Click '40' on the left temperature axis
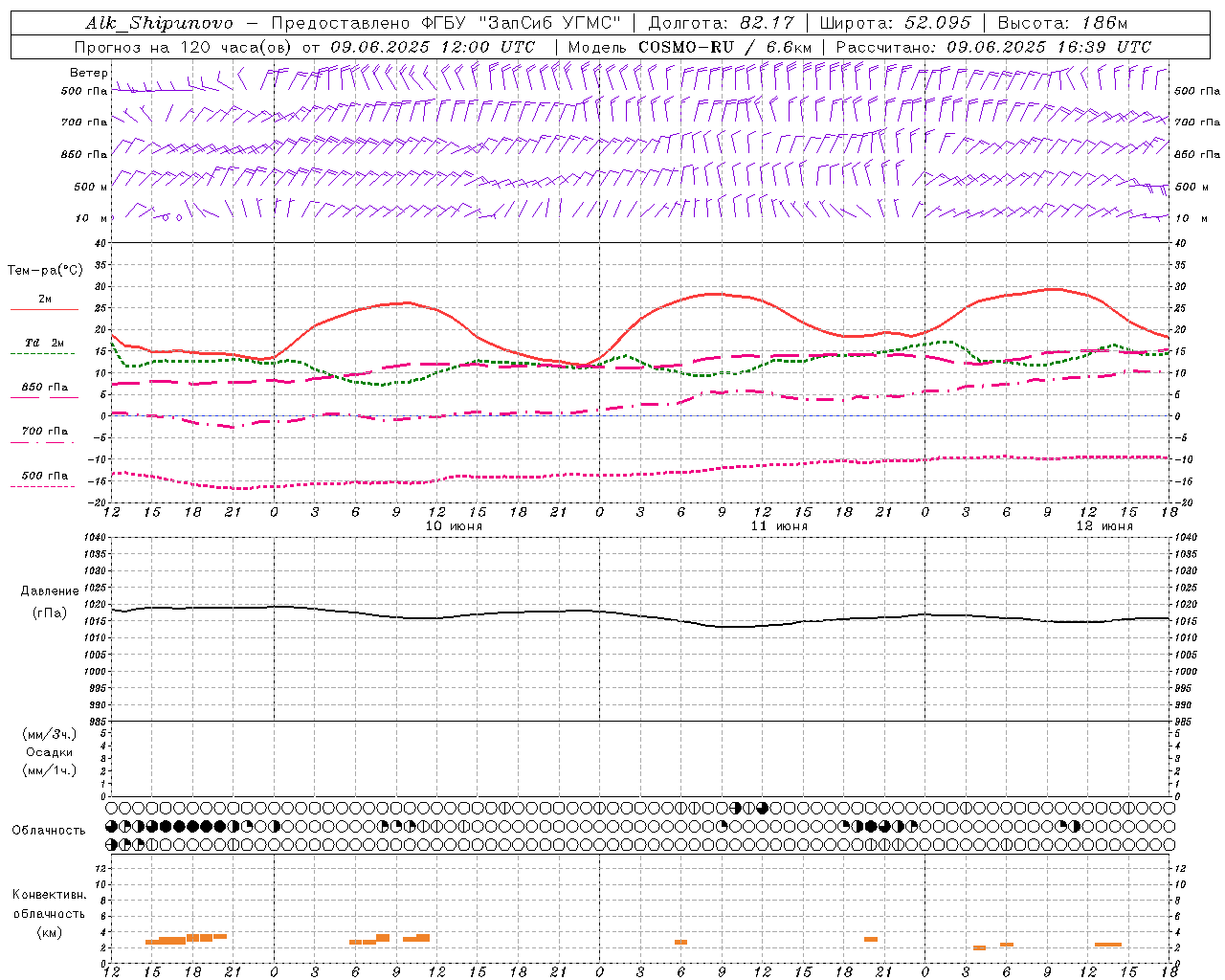The height and width of the screenshot is (980, 1225). 100,243
